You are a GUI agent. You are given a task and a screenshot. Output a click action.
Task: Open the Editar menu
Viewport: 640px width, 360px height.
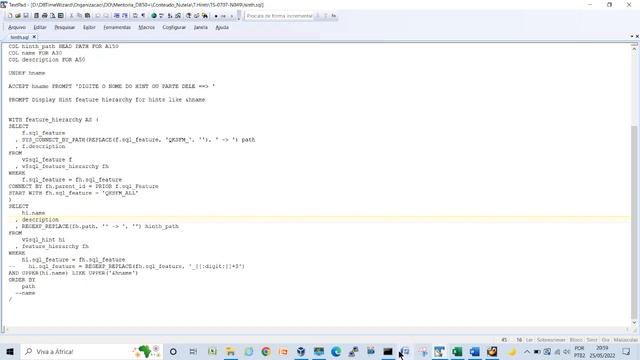pyautogui.click(x=40, y=27)
